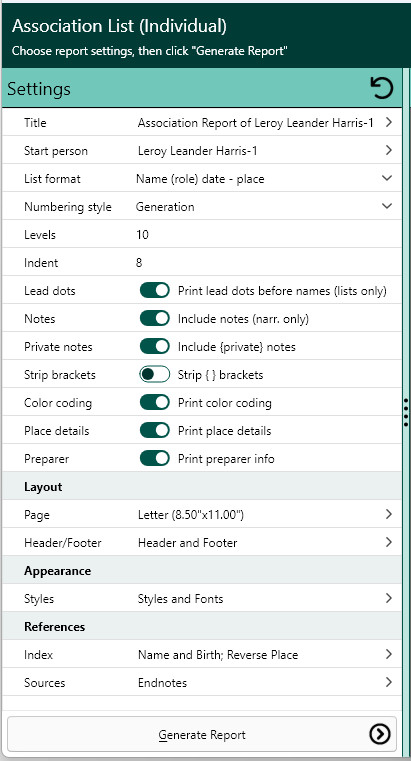Click the arrow icon on Generate Report
Screen dimensions: 411x761
click(379, 734)
